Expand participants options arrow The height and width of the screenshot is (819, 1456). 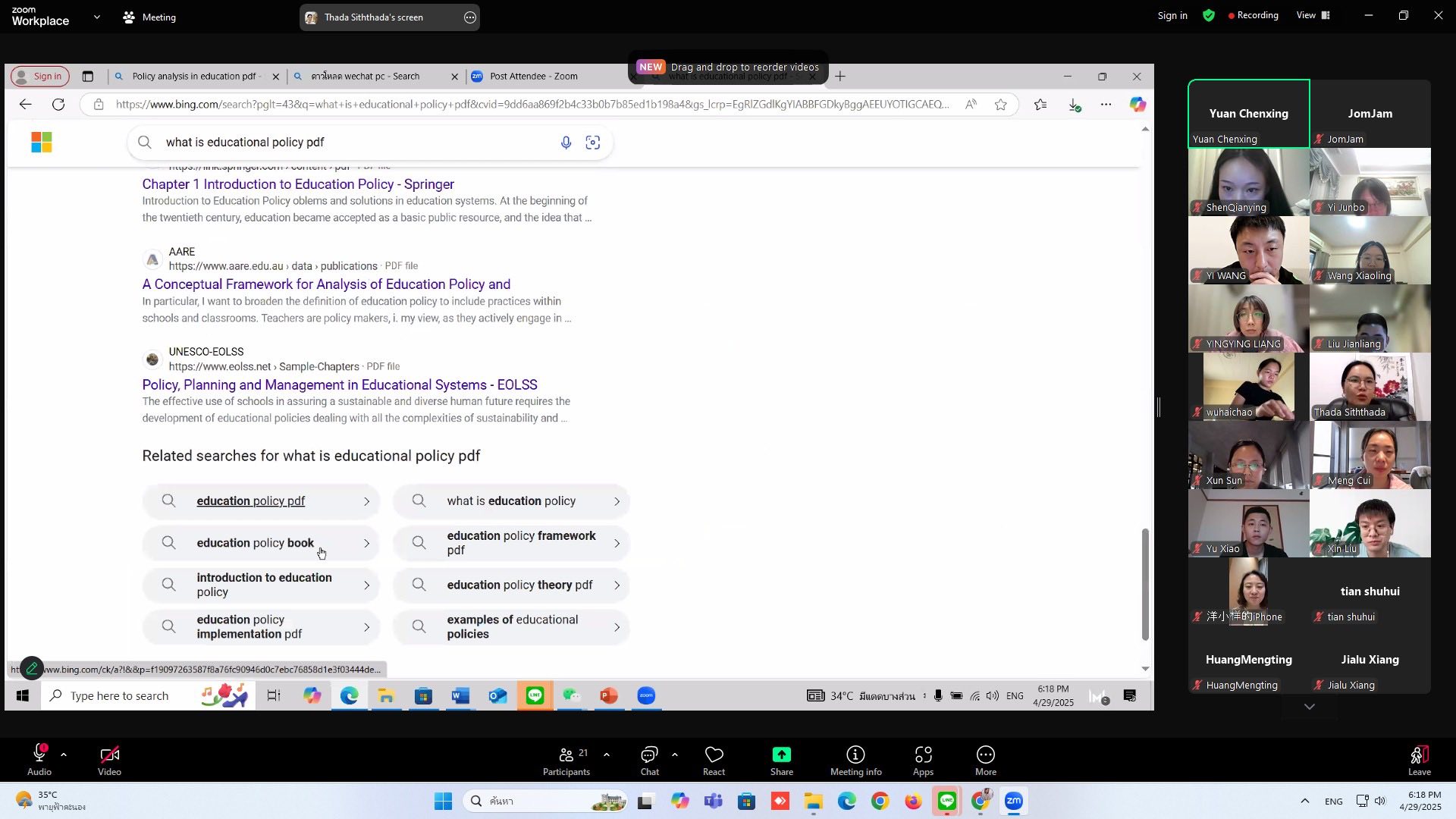tap(607, 755)
